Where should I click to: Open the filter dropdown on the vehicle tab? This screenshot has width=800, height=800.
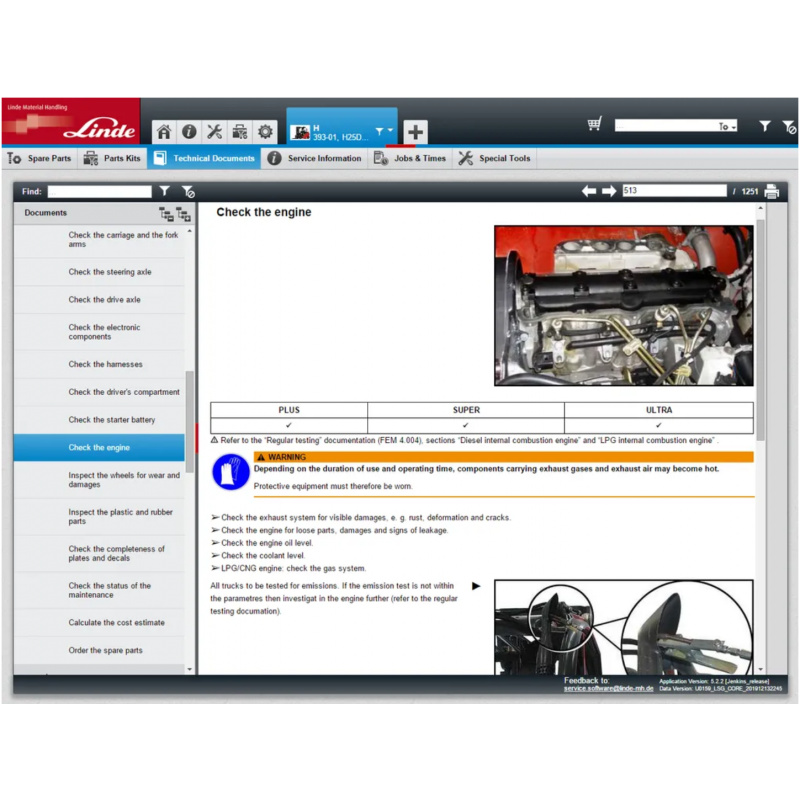(383, 130)
